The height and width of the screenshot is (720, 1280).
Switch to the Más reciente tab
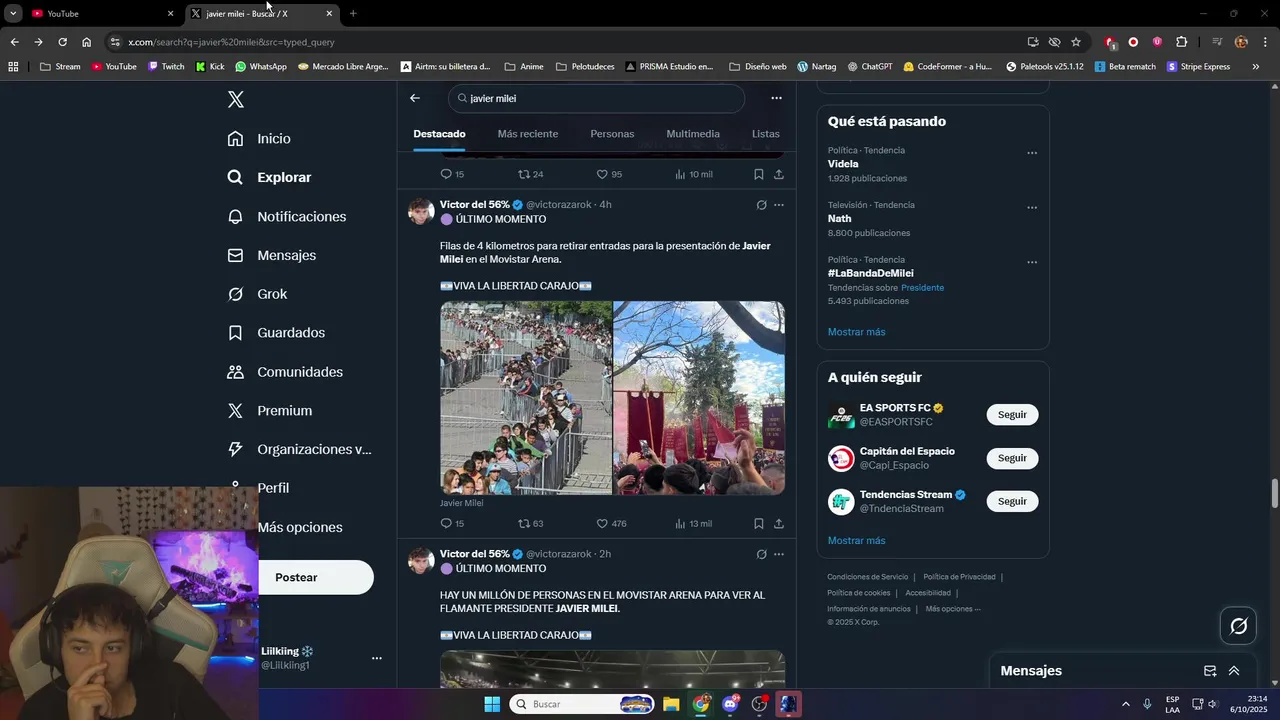coord(528,134)
